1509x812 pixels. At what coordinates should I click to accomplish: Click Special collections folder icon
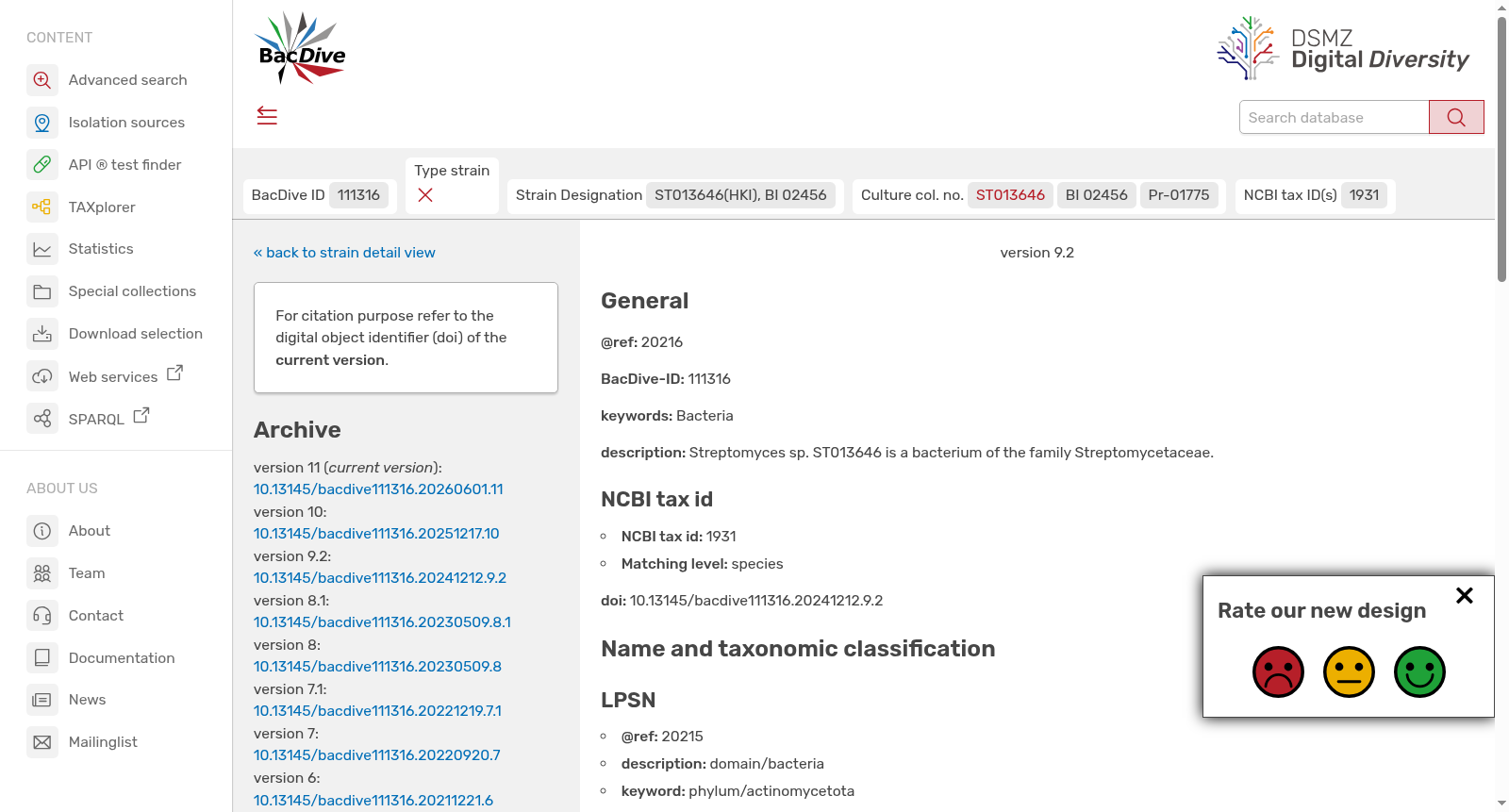pyautogui.click(x=42, y=291)
